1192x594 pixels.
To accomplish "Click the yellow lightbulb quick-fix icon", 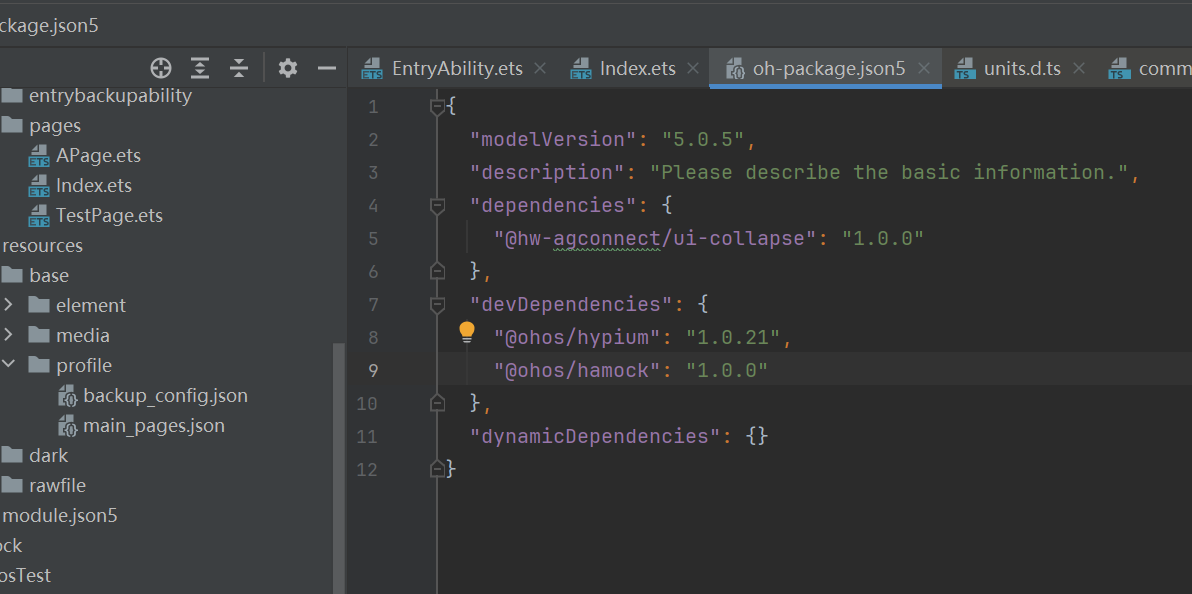I will [467, 332].
